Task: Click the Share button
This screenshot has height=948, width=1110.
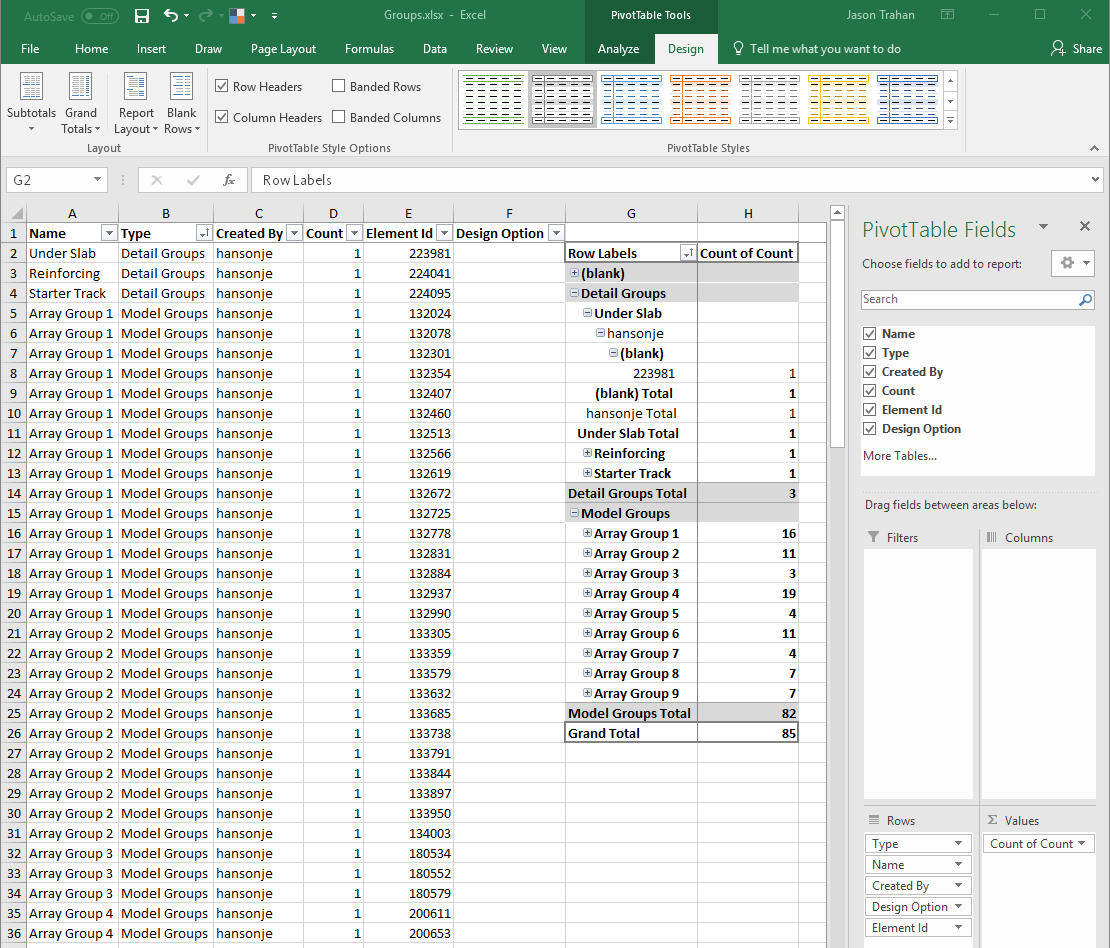Action: pyautogui.click(x=1076, y=49)
